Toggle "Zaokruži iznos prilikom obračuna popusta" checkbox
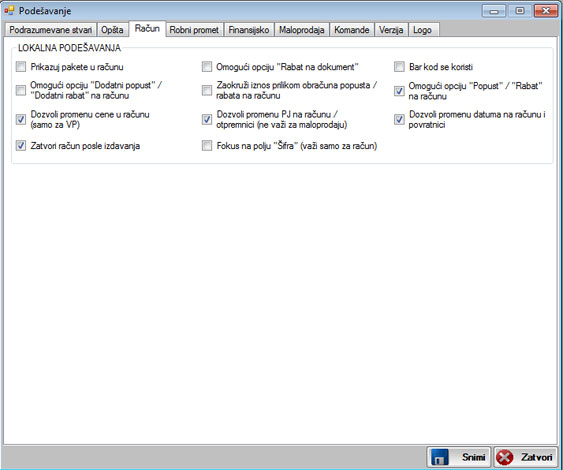The image size is (563, 470). 207,90
